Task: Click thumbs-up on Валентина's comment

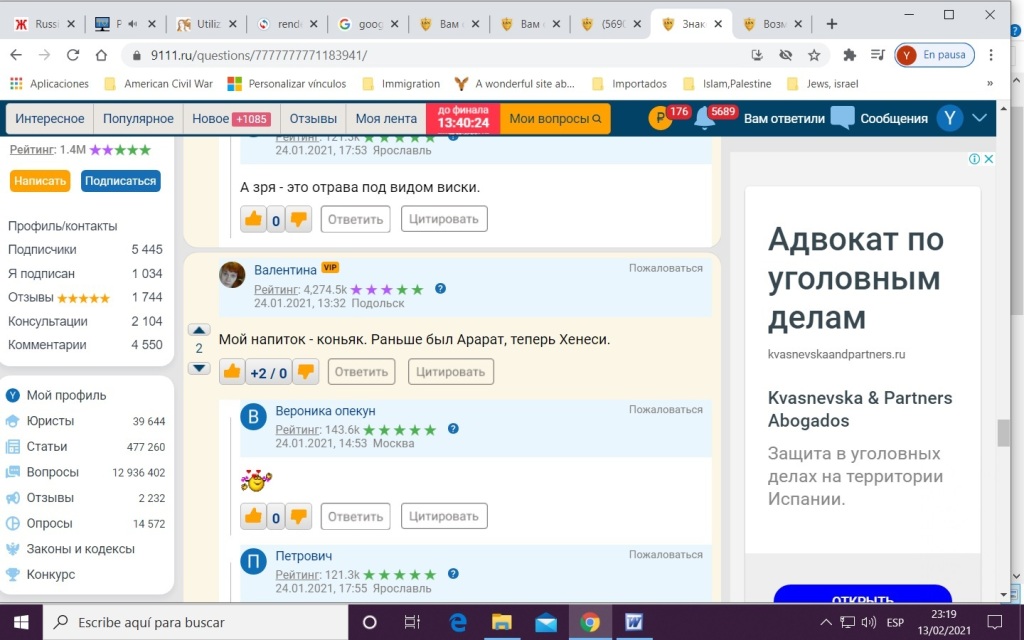Action: click(x=231, y=372)
